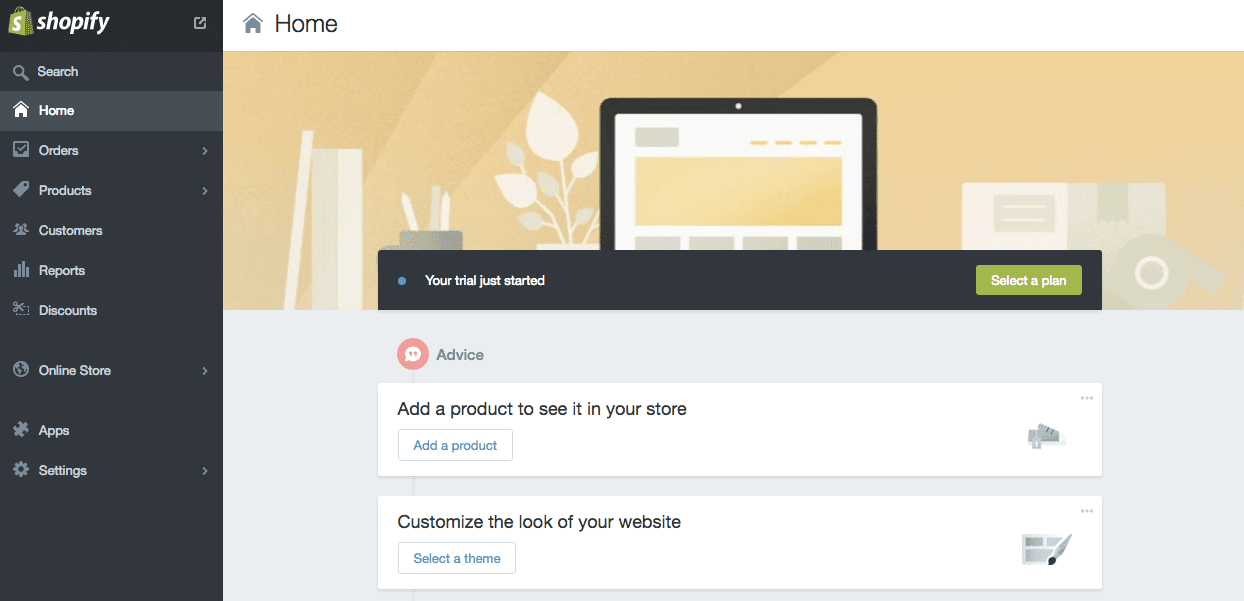
Task: Open Products from the sidebar
Action: (x=111, y=190)
